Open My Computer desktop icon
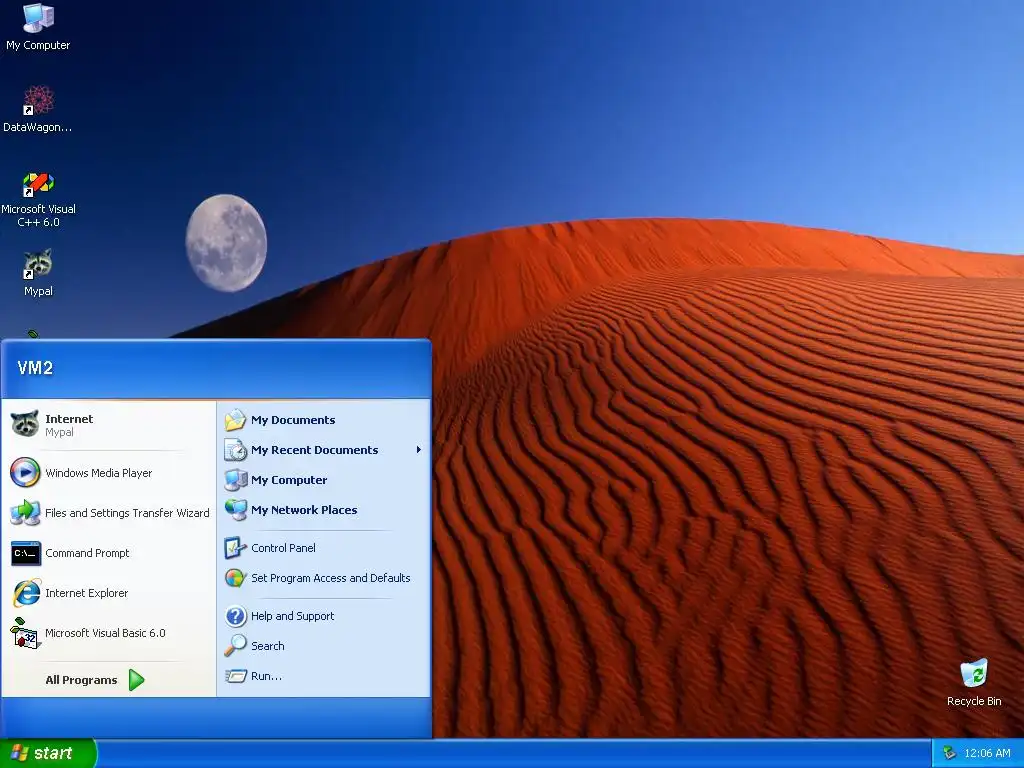The image size is (1024, 768). pyautogui.click(x=38, y=27)
